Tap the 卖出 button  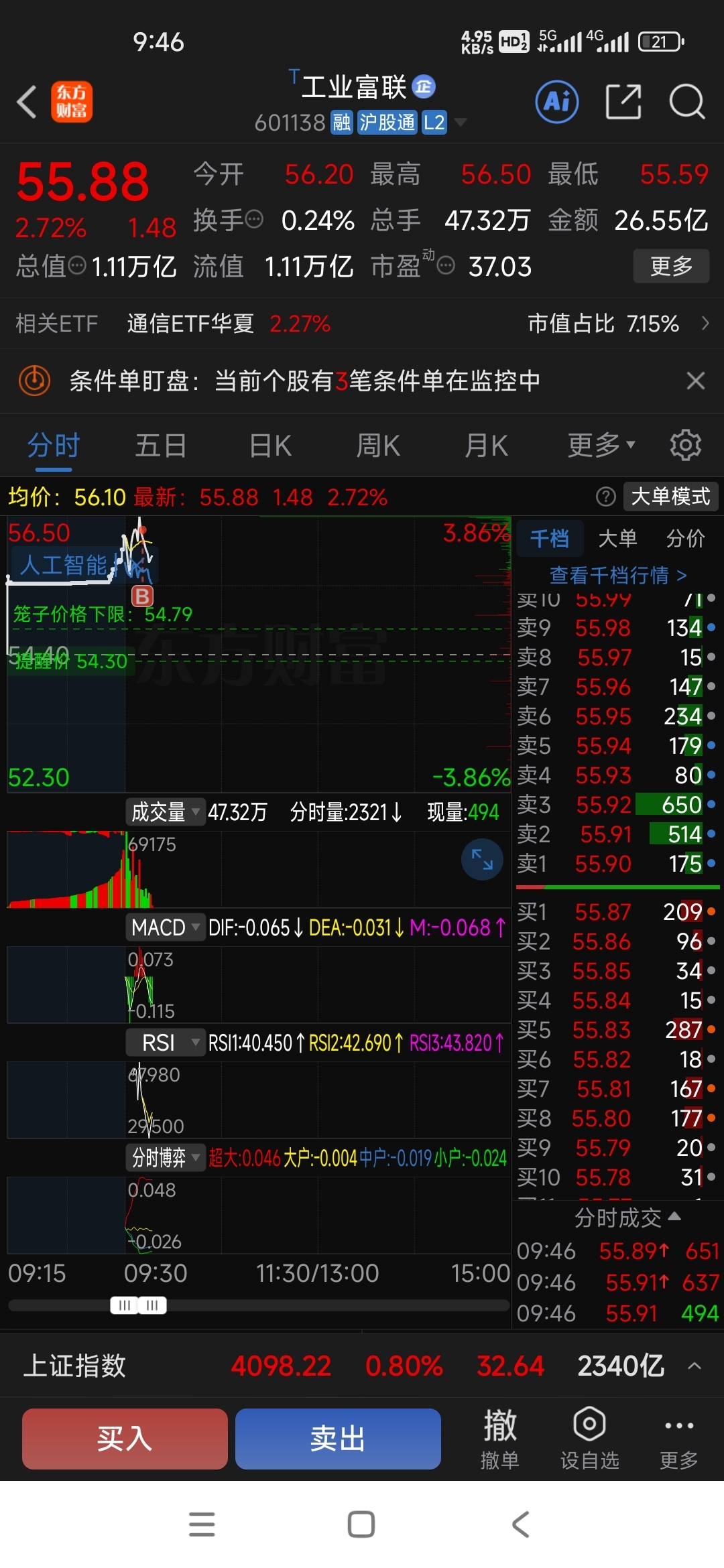pos(338,1439)
